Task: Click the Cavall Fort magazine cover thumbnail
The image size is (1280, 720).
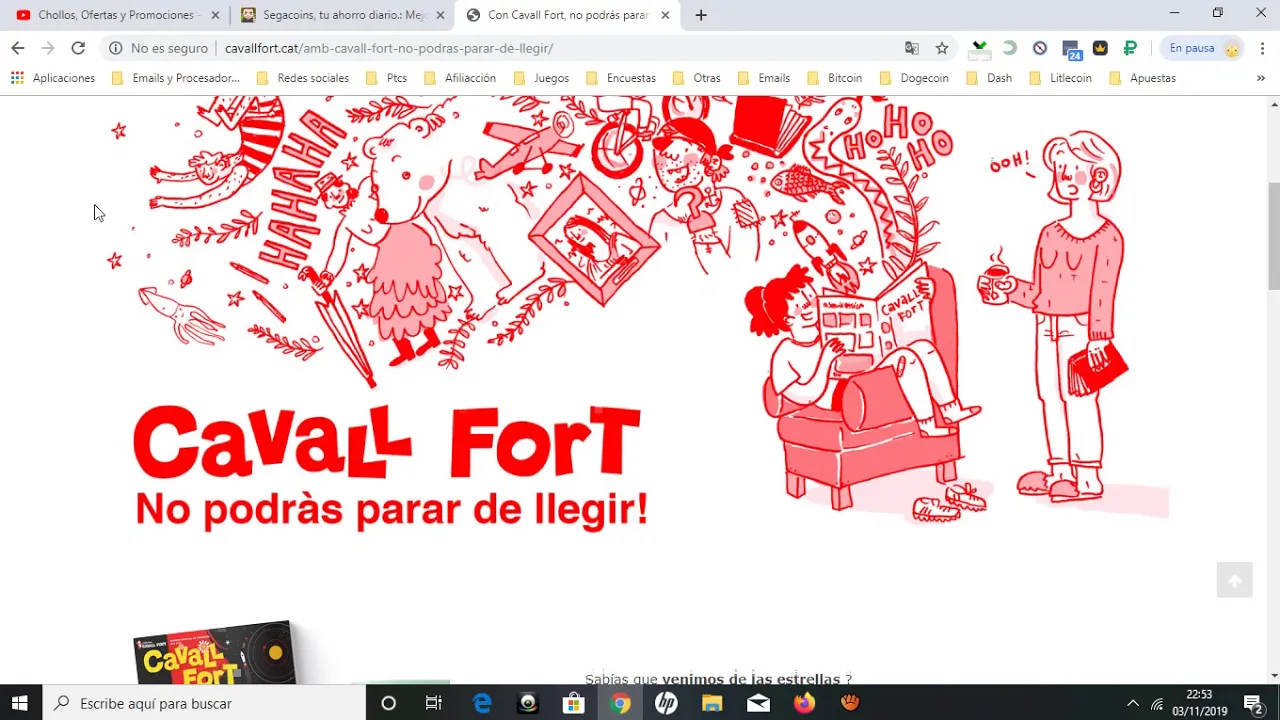Action: (215, 652)
